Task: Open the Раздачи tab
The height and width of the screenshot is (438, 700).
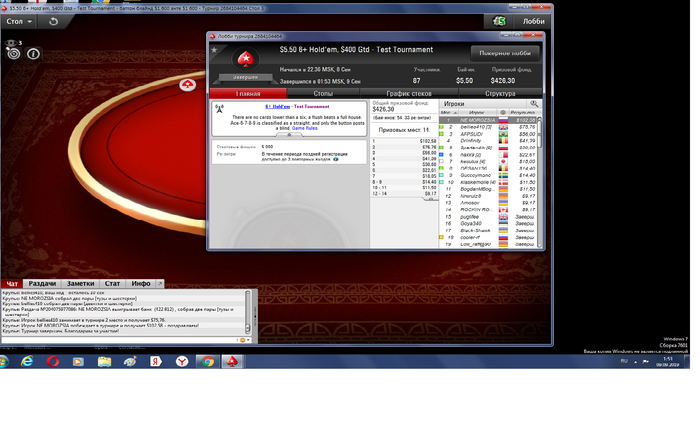Action: (42, 284)
